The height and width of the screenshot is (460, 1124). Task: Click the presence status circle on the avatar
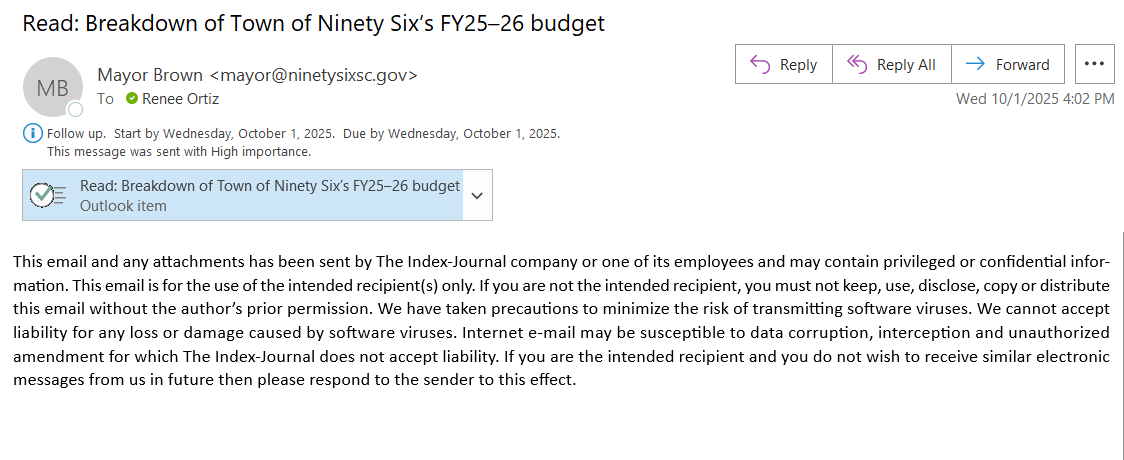tap(75, 110)
